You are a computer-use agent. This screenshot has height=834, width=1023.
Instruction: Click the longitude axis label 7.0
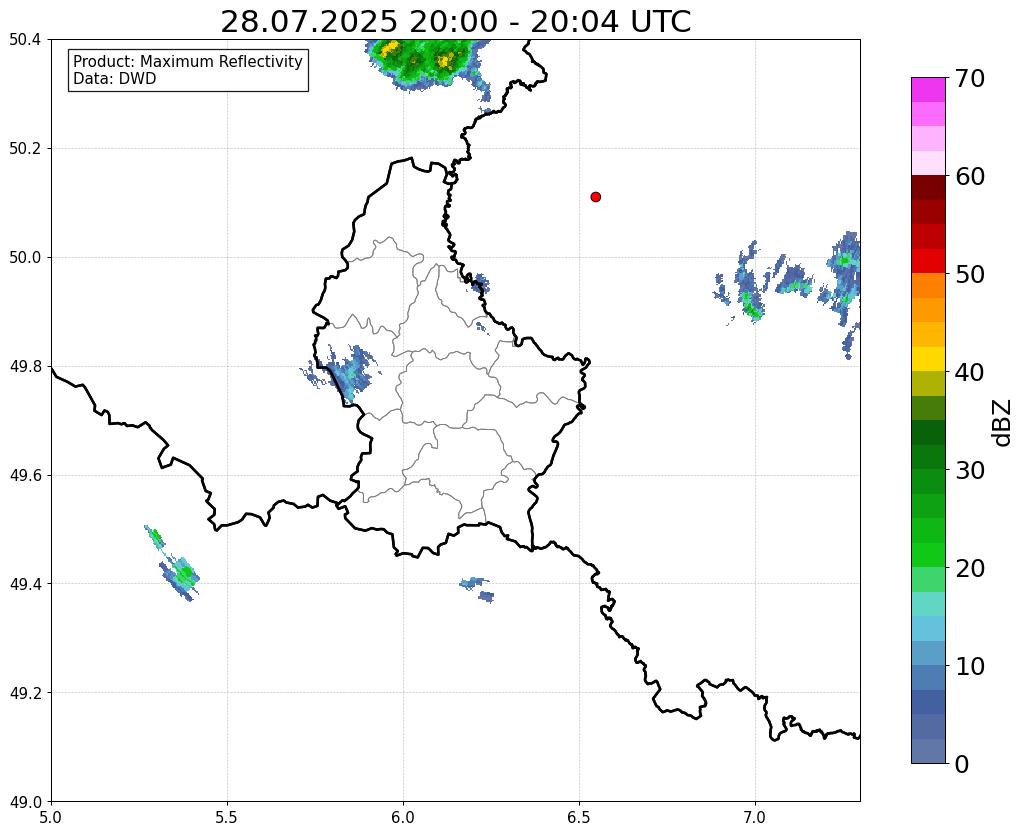(x=755, y=817)
